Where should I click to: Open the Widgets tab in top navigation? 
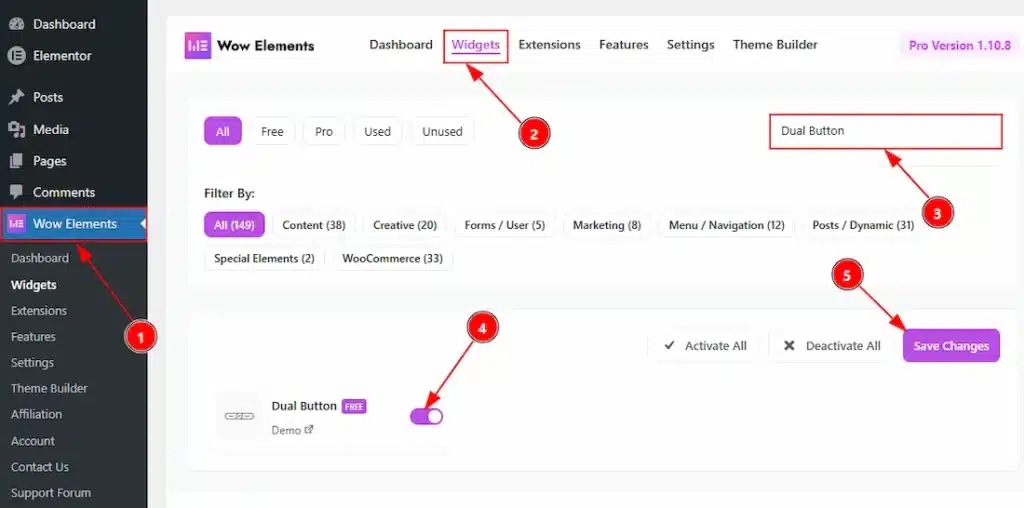(475, 45)
